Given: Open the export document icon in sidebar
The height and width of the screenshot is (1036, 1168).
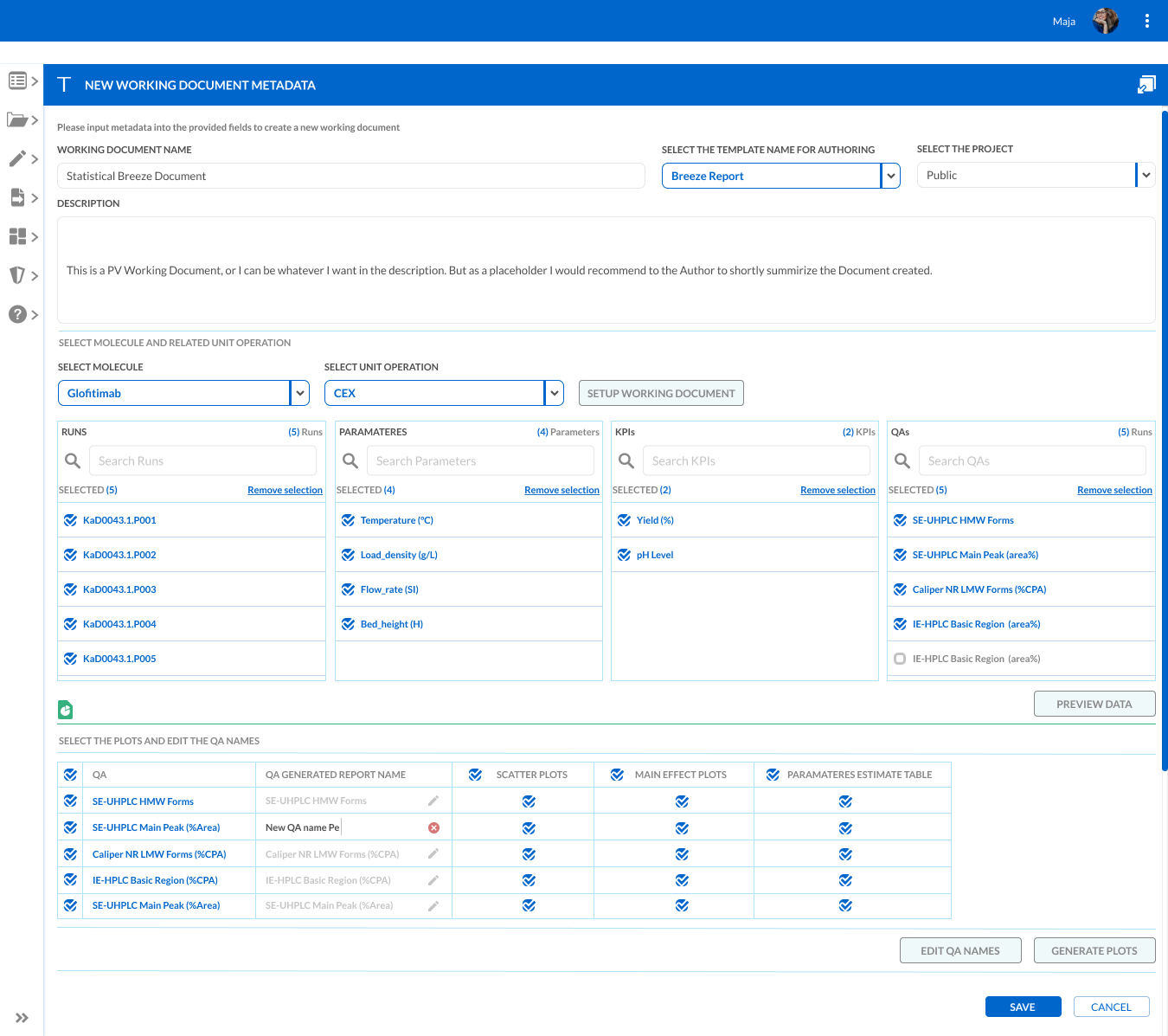Looking at the screenshot, I should point(18,197).
